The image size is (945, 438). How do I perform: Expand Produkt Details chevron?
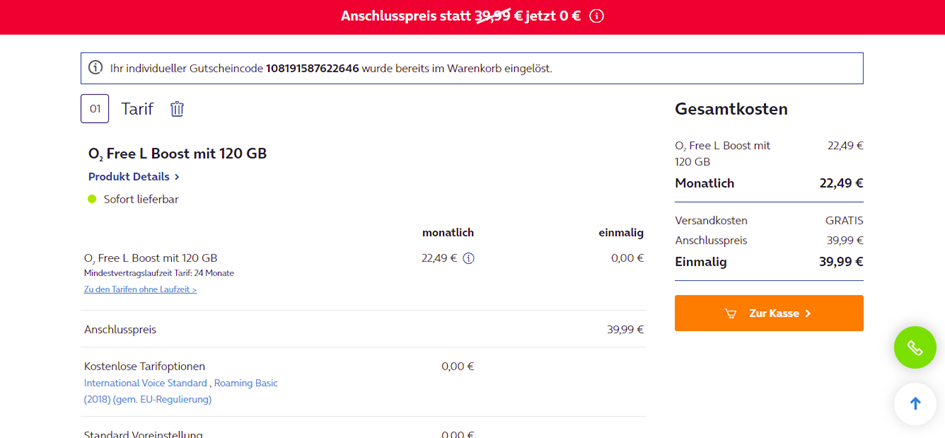tap(177, 177)
